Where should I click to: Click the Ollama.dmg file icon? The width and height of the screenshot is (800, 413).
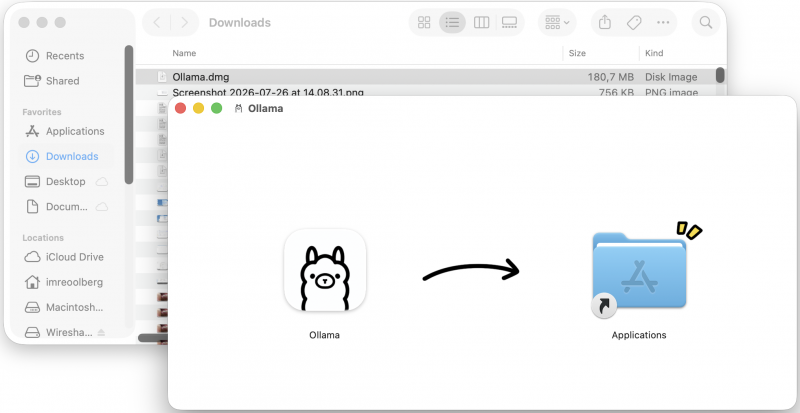162,77
